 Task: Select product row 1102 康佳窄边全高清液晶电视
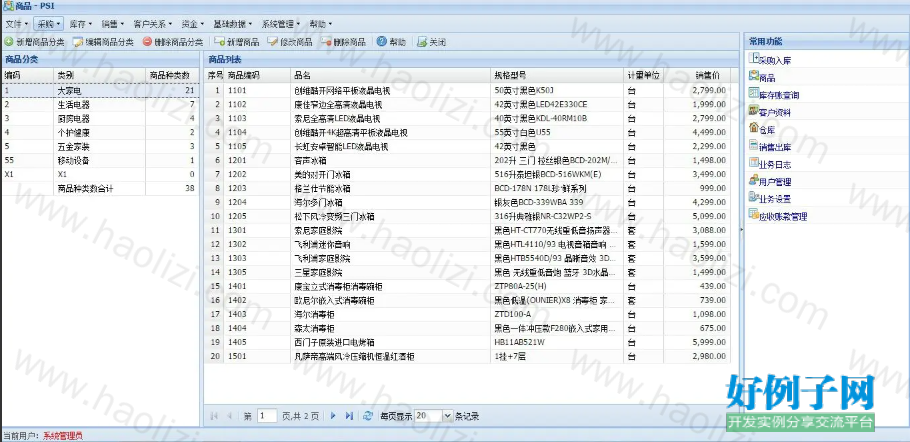[x=467, y=105]
